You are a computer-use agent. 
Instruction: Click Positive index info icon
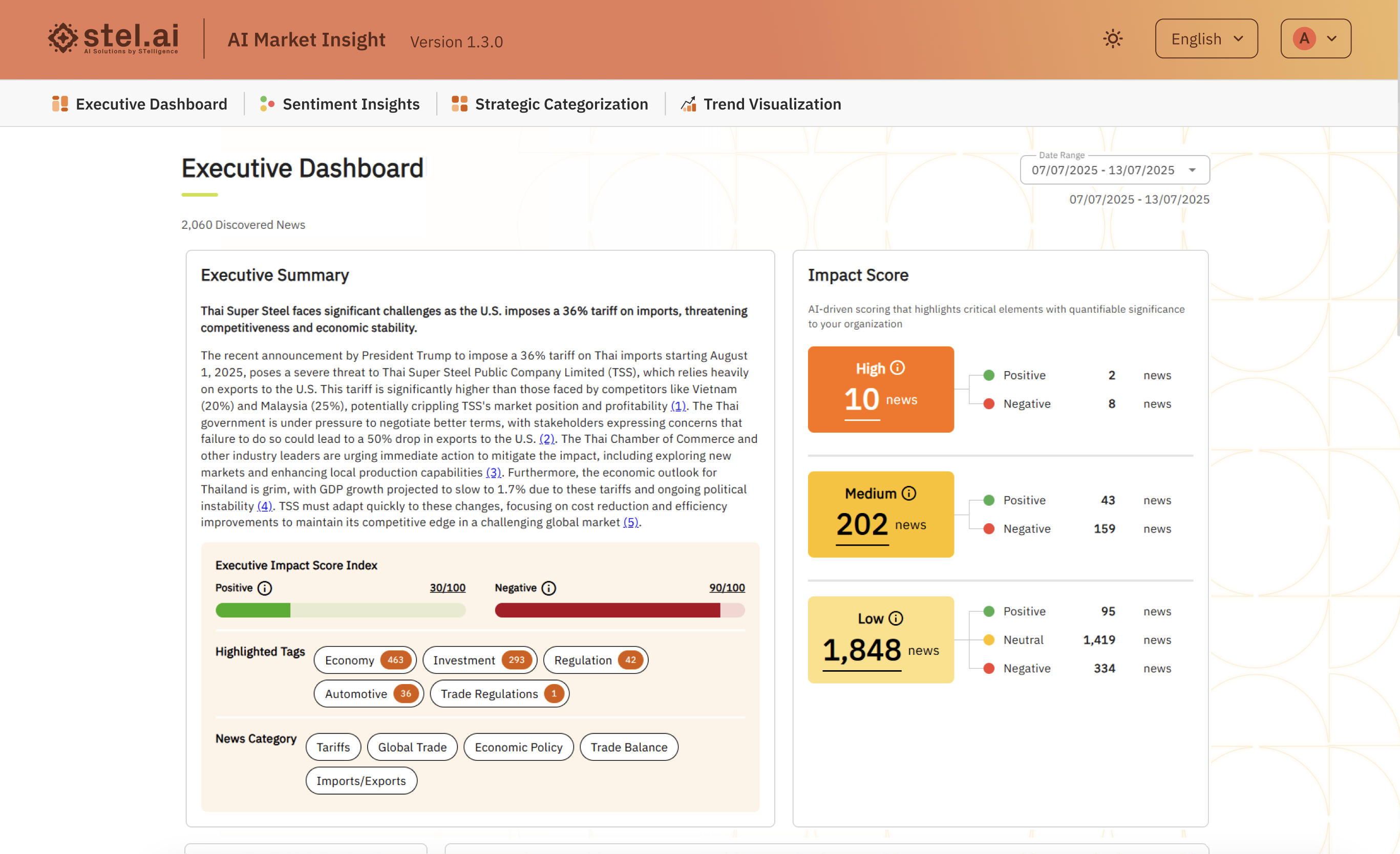click(265, 588)
